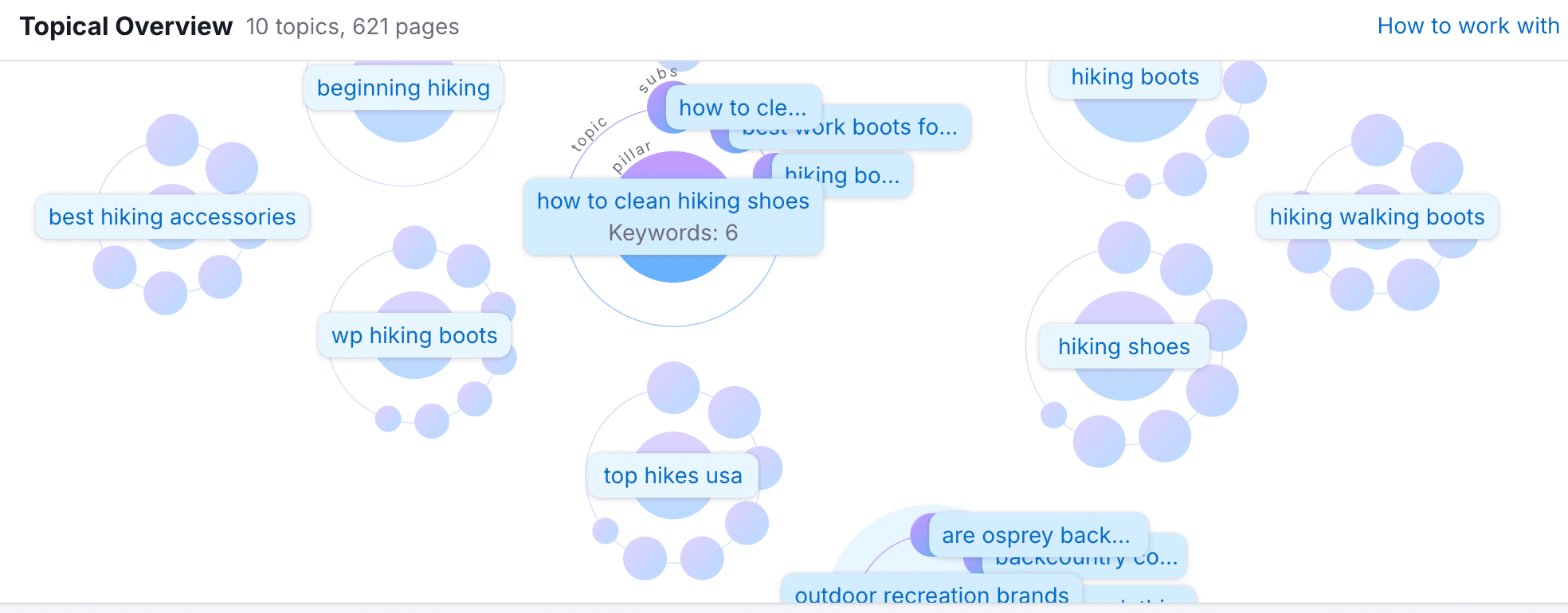Open the 'wp hiking boots' topic label
Viewport: 1568px width, 613px height.
pyautogui.click(x=414, y=335)
